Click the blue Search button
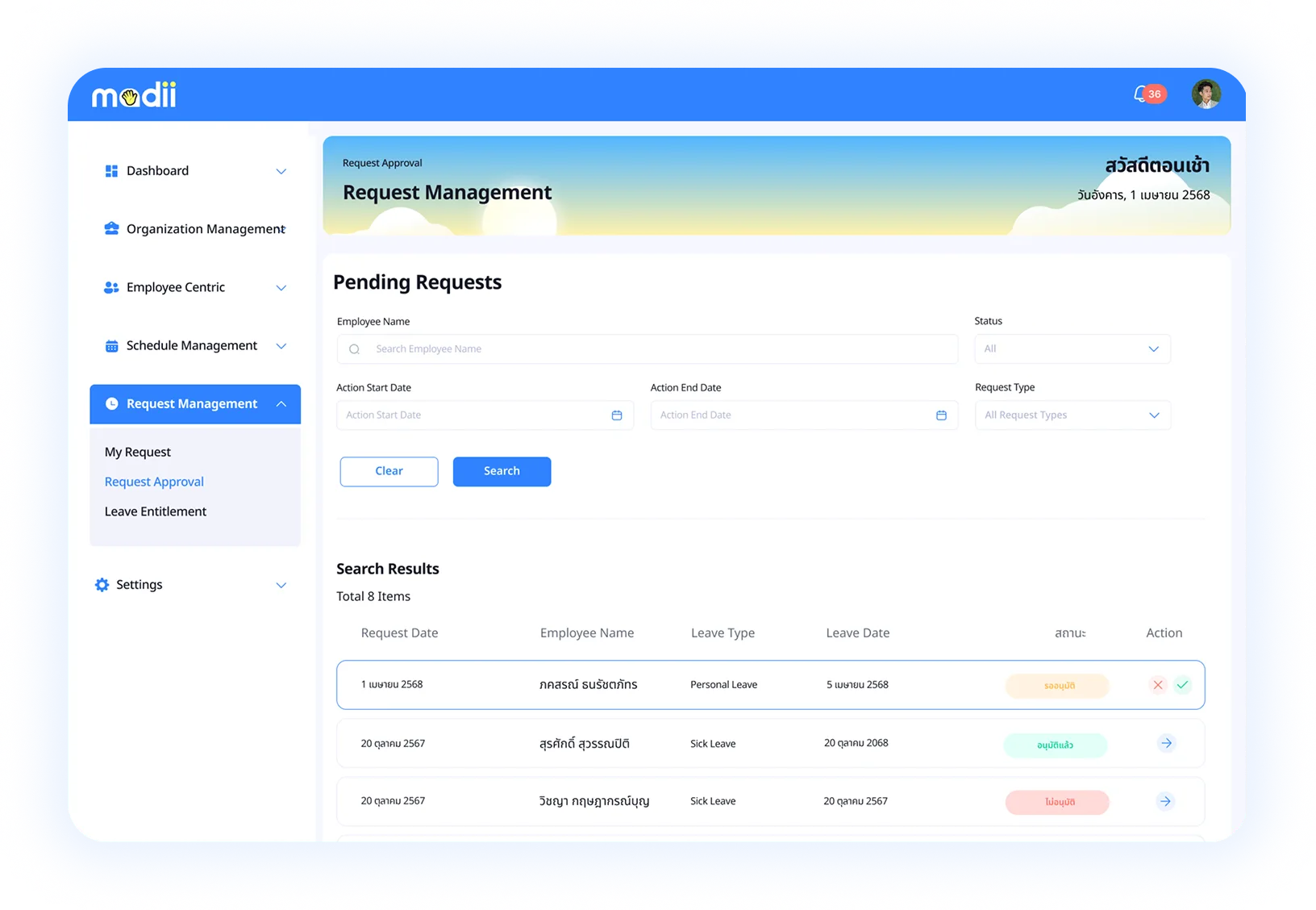 [502, 472]
